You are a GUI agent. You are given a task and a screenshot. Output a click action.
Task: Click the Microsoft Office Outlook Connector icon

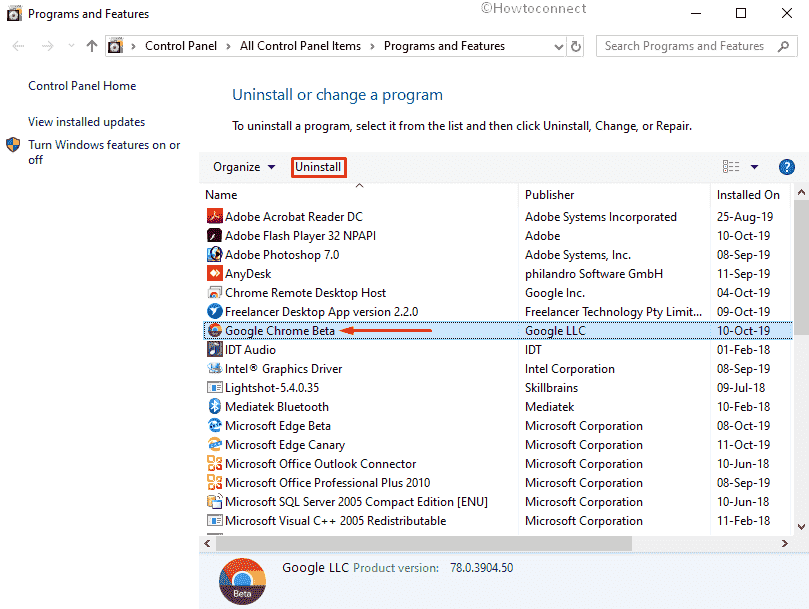tap(215, 463)
